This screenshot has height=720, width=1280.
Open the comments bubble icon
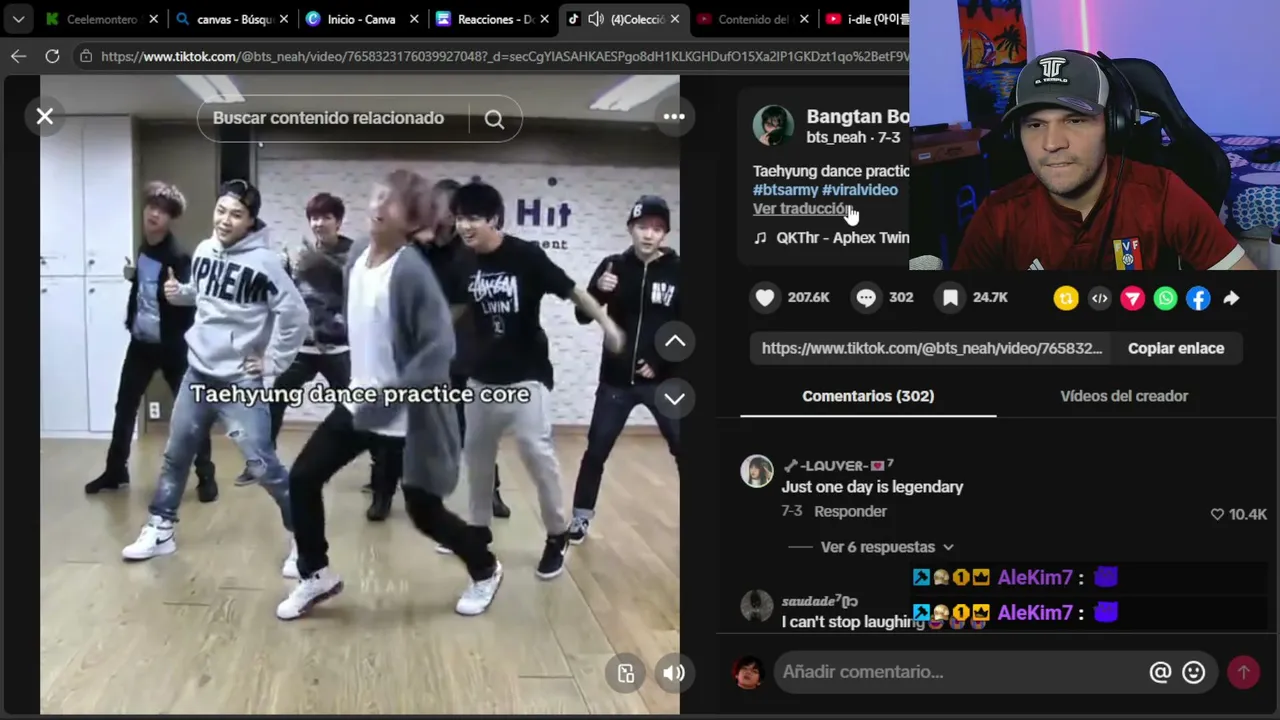tap(866, 298)
